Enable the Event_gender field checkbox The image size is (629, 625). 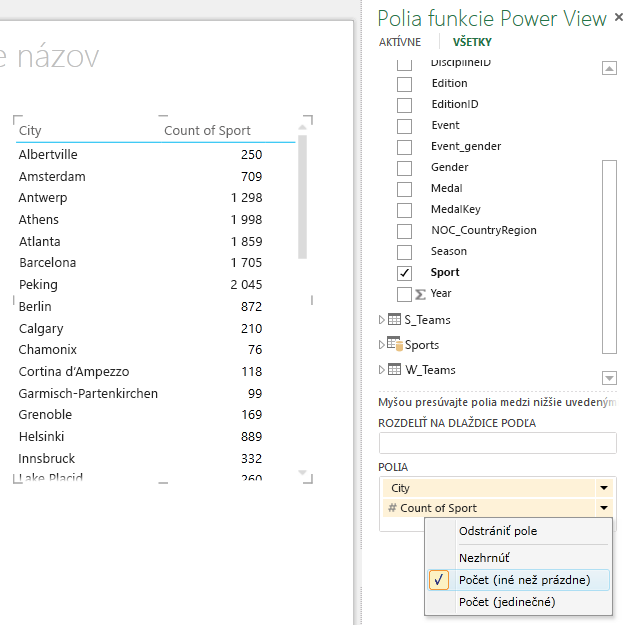pos(404,147)
